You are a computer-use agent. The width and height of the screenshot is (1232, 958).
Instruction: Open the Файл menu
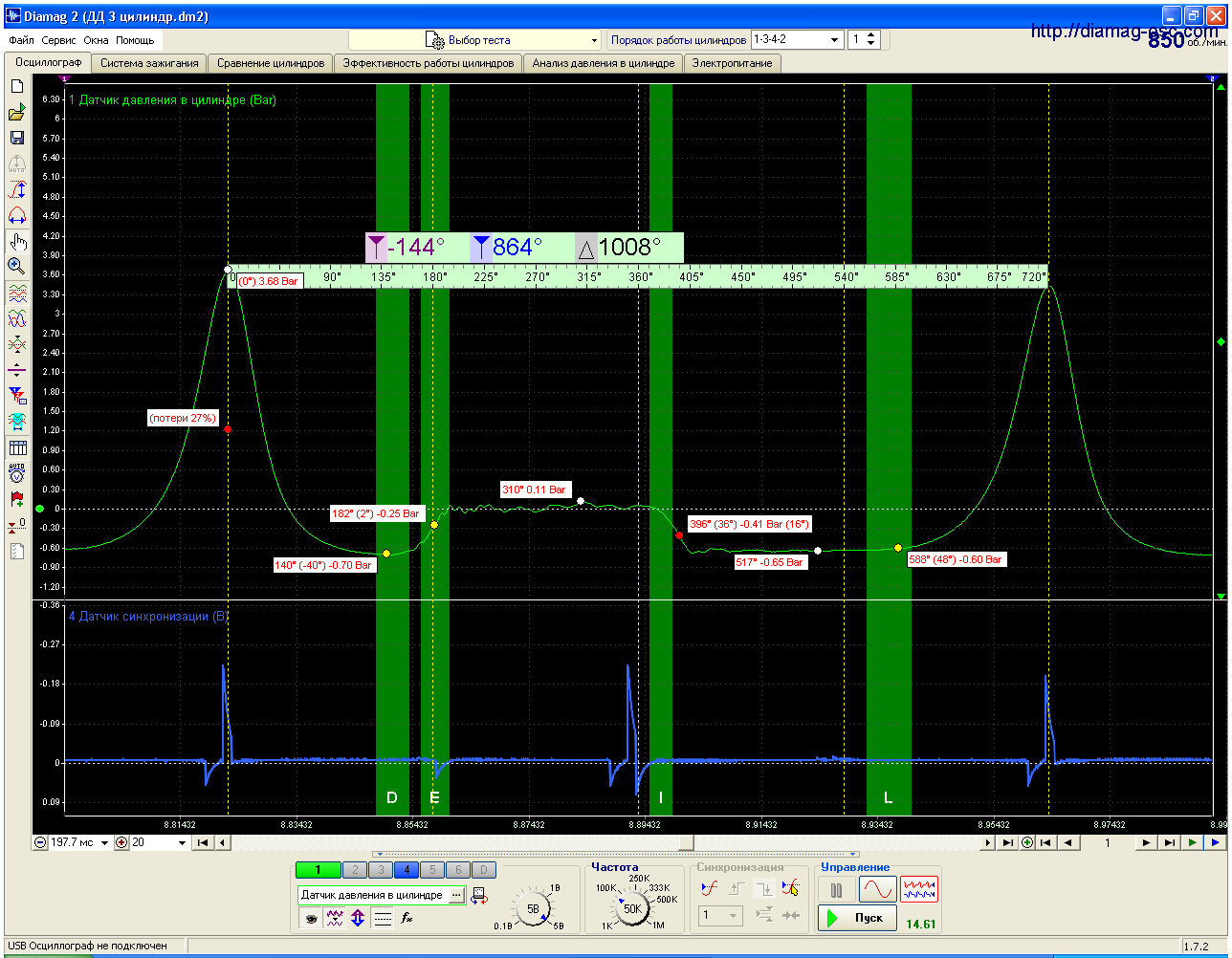tap(21, 40)
